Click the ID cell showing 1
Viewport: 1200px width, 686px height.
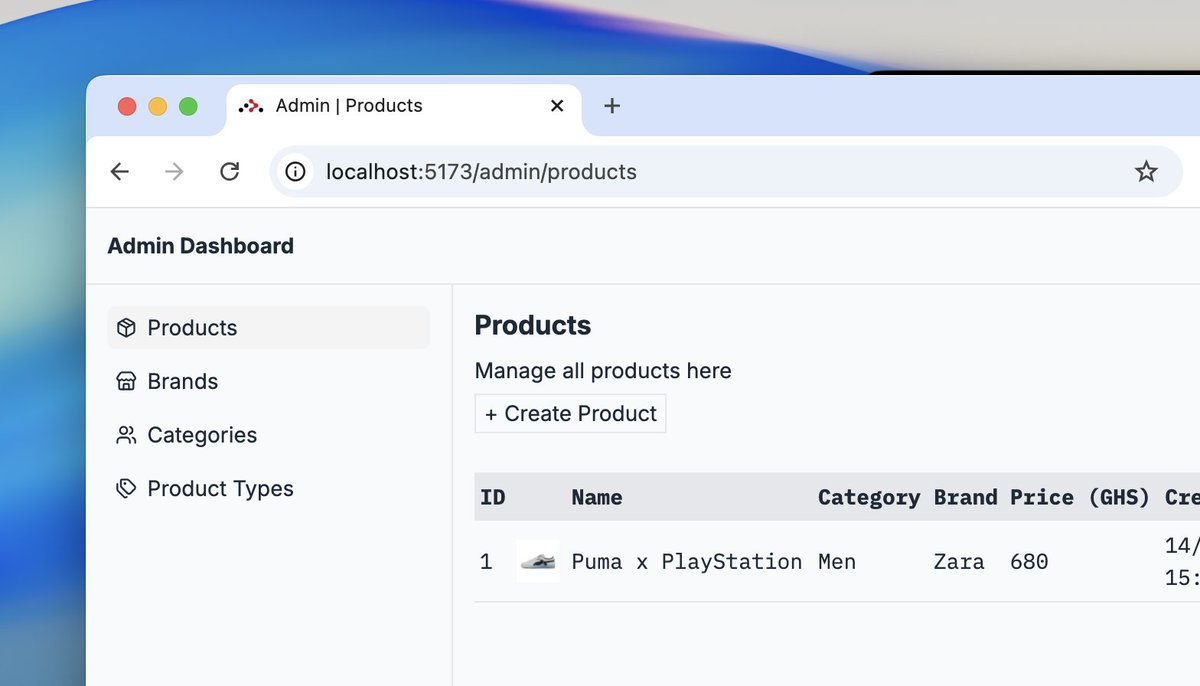click(486, 562)
